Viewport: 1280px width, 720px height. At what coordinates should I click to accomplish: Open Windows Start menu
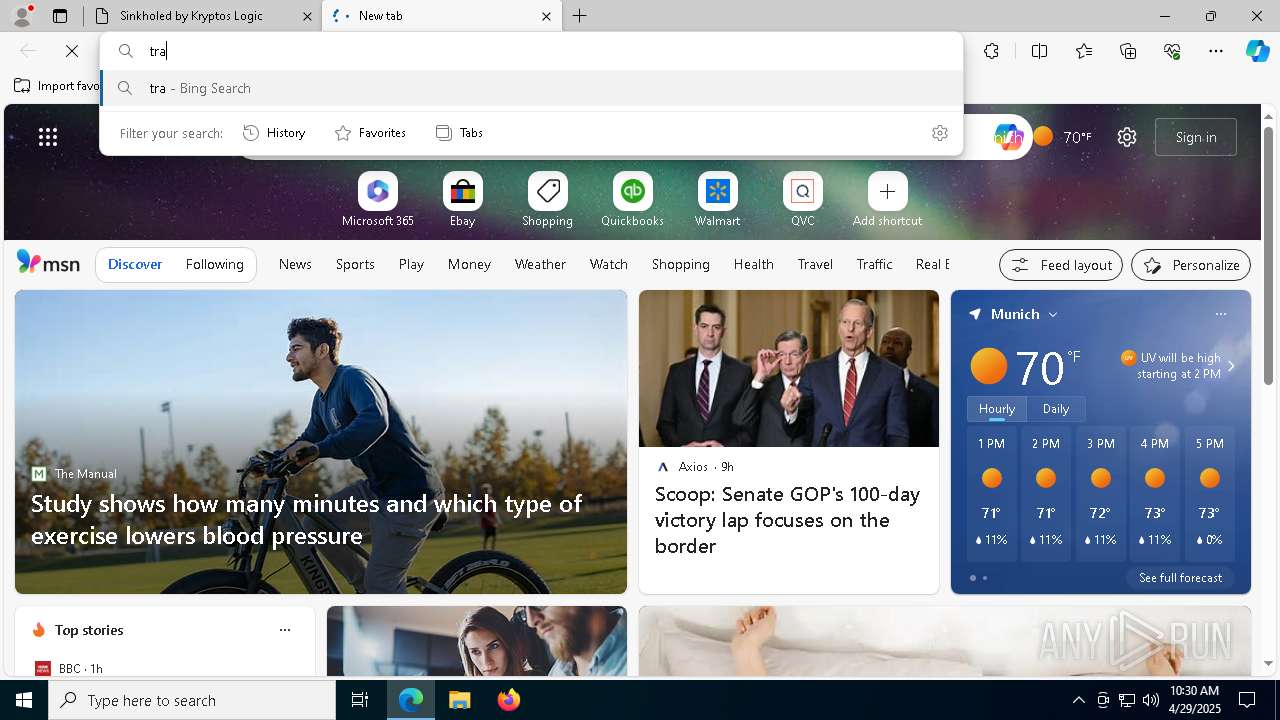point(24,700)
